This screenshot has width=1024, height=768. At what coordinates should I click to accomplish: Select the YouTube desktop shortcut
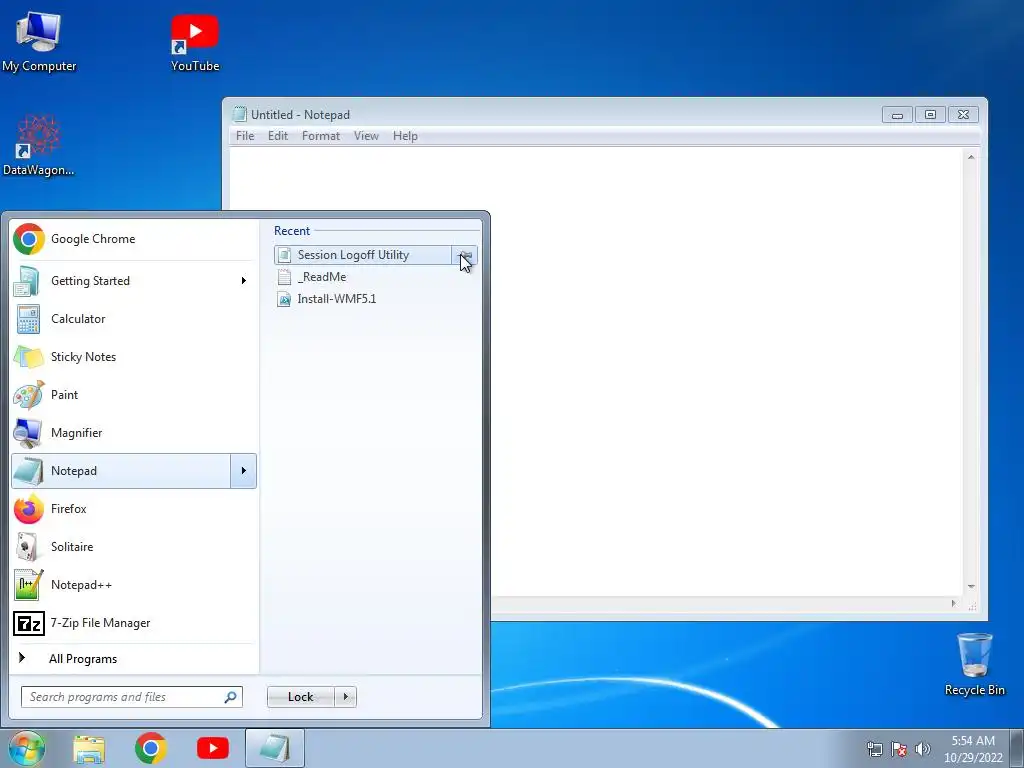click(x=195, y=42)
